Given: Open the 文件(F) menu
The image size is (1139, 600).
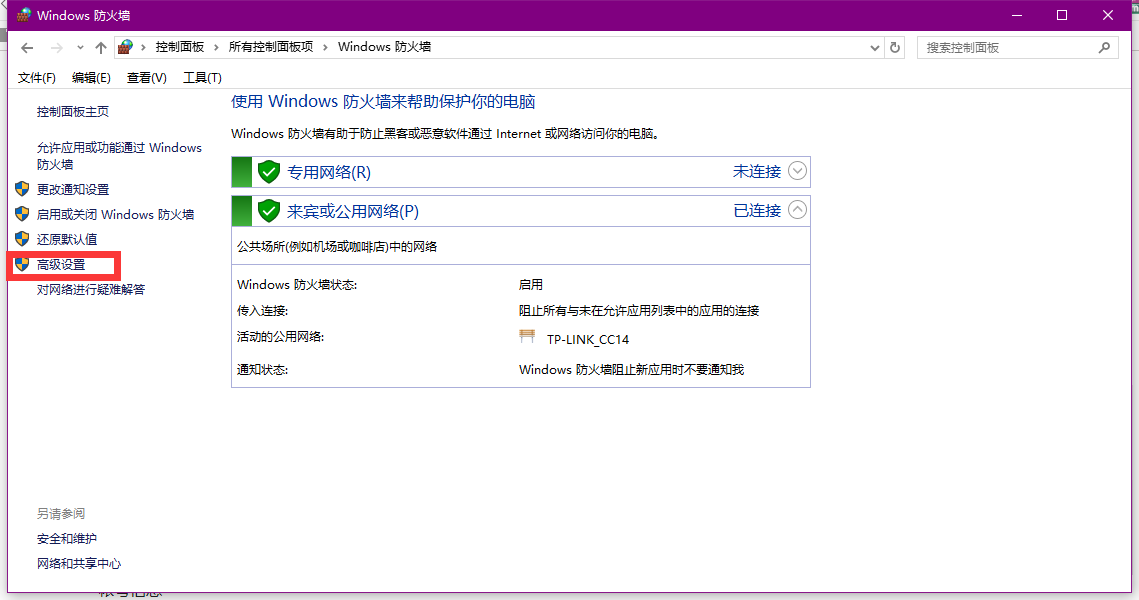Looking at the screenshot, I should click(x=36, y=78).
